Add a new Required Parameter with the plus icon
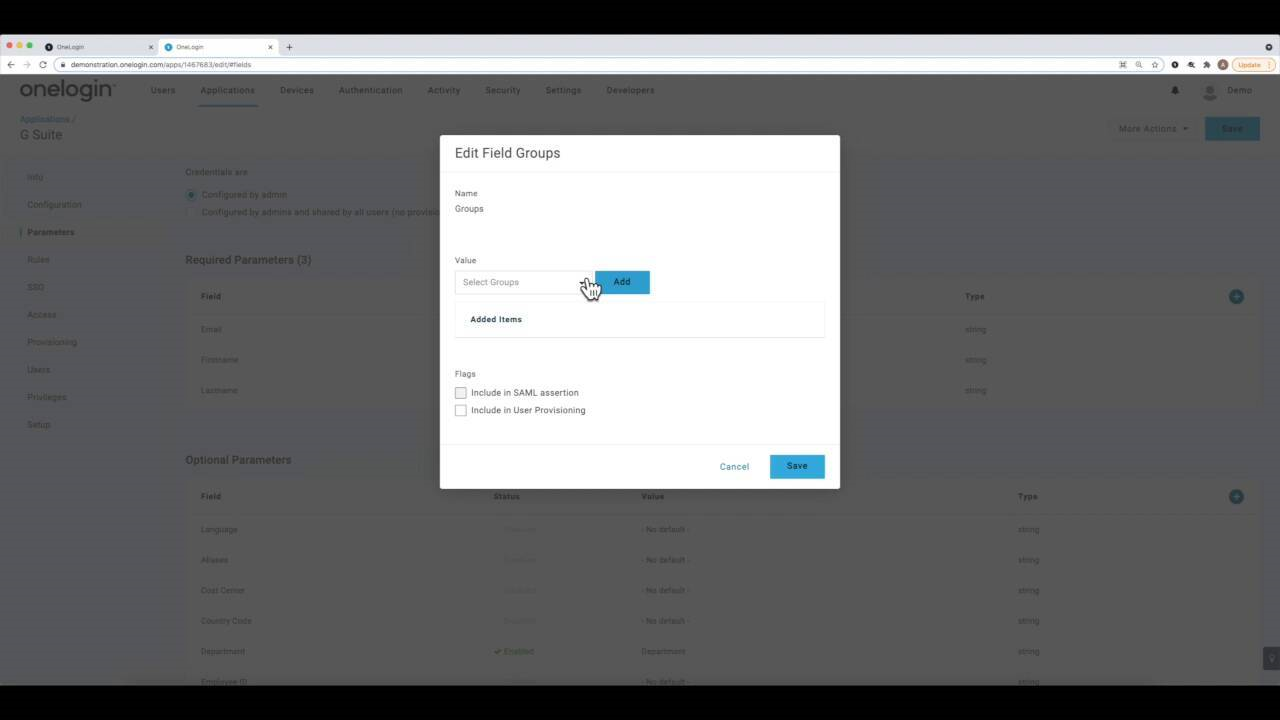This screenshot has height=720, width=1280. 1236,296
